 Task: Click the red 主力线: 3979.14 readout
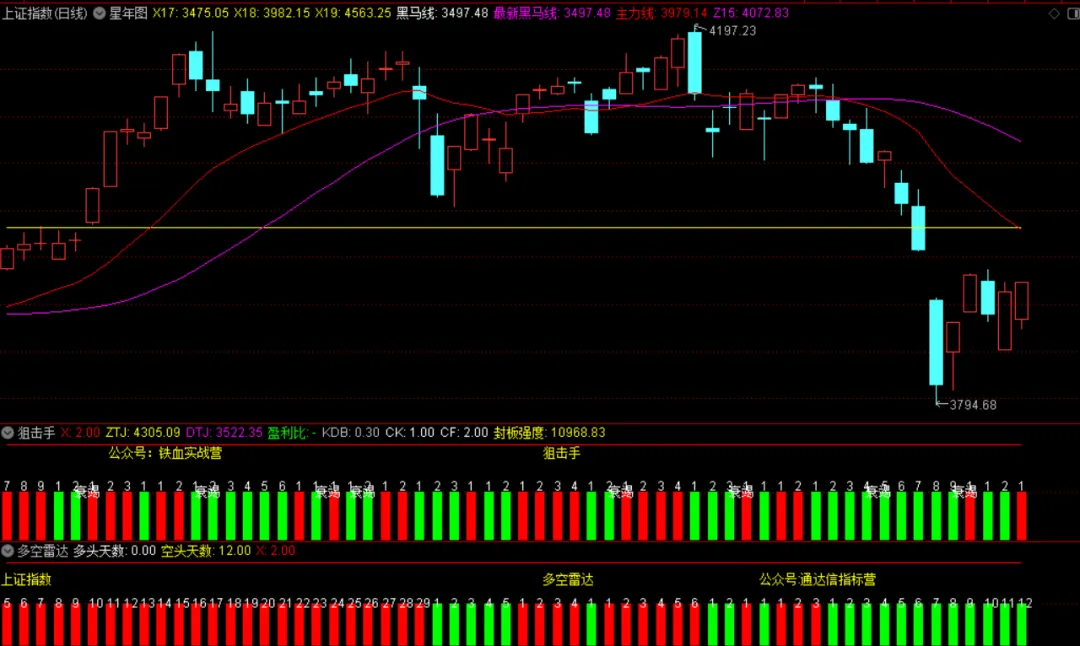pyautogui.click(x=661, y=13)
